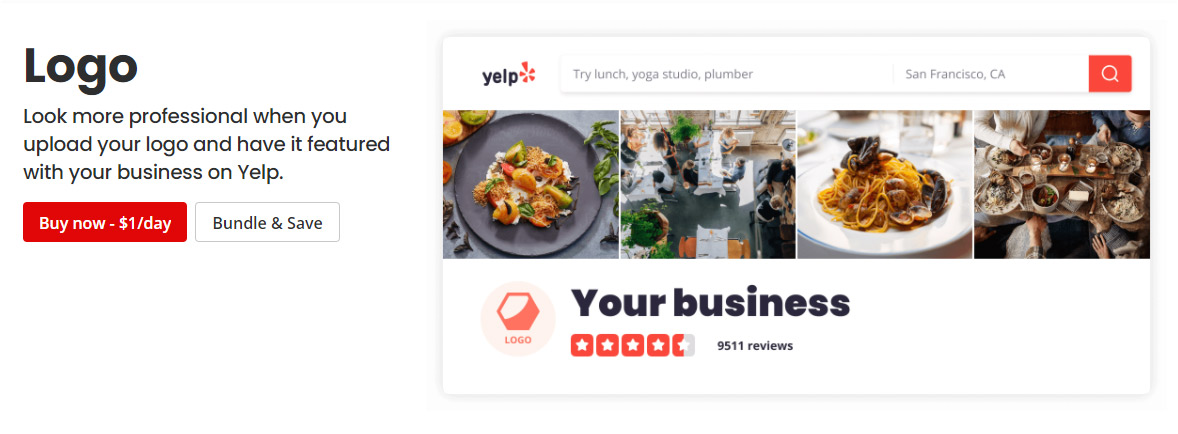Focus the Try lunch, yoga studio search field
This screenshot has width=1178, height=434.
click(726, 74)
